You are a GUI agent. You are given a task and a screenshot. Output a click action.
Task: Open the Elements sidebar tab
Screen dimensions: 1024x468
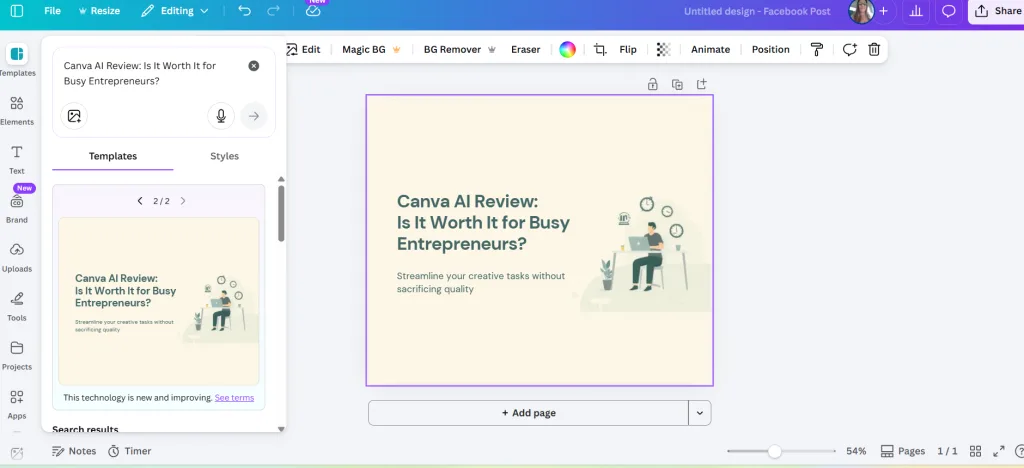(17, 110)
